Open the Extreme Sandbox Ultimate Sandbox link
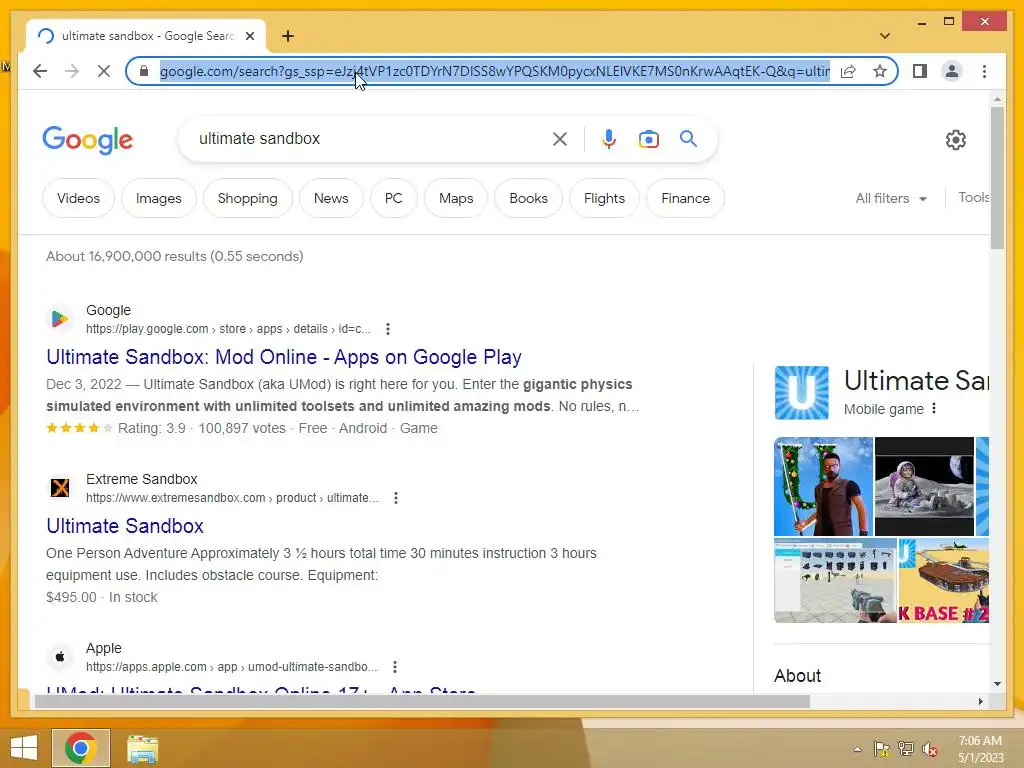The width and height of the screenshot is (1024, 768). (x=125, y=526)
